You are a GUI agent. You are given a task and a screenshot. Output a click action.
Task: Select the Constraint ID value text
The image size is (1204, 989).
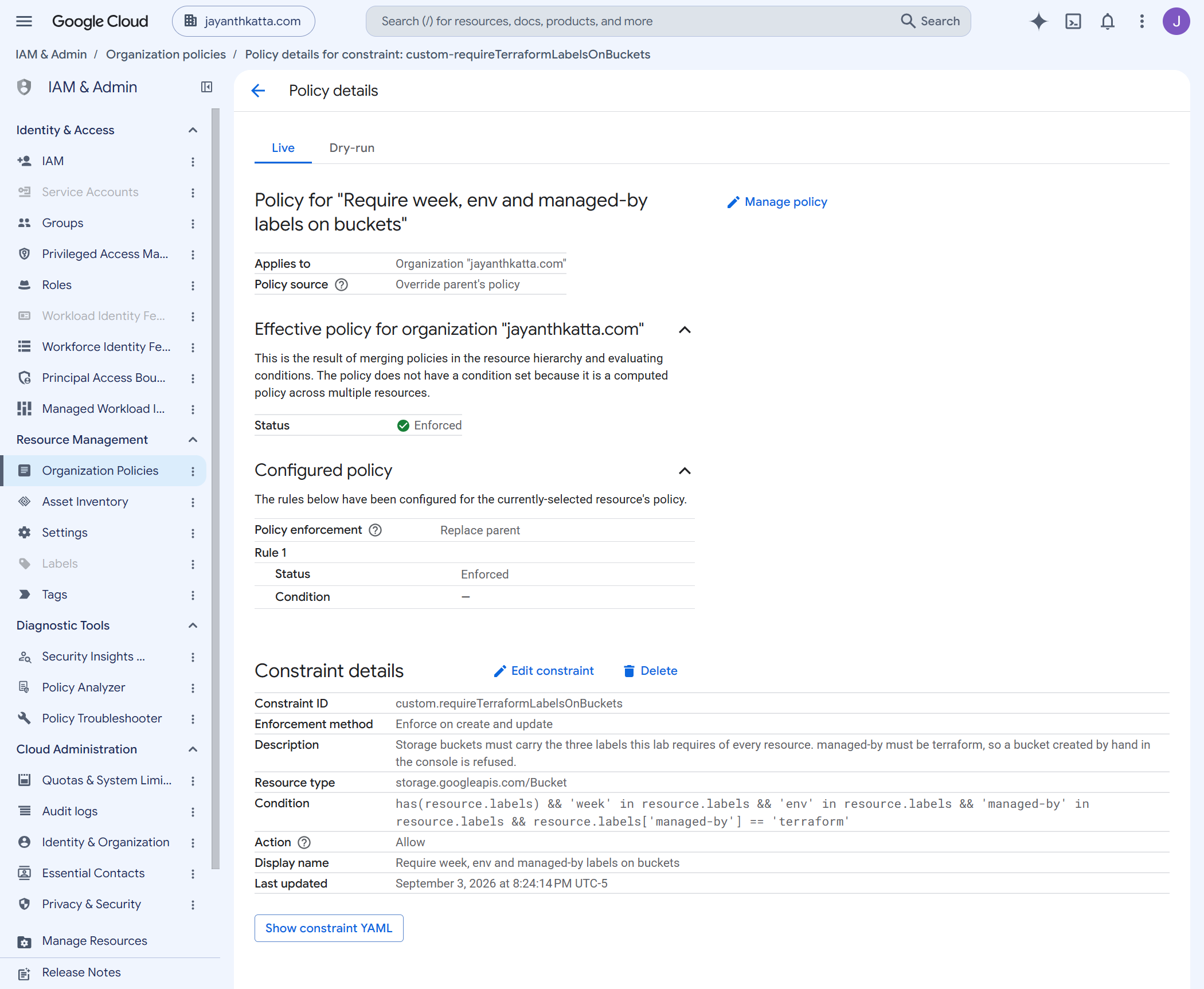click(509, 703)
